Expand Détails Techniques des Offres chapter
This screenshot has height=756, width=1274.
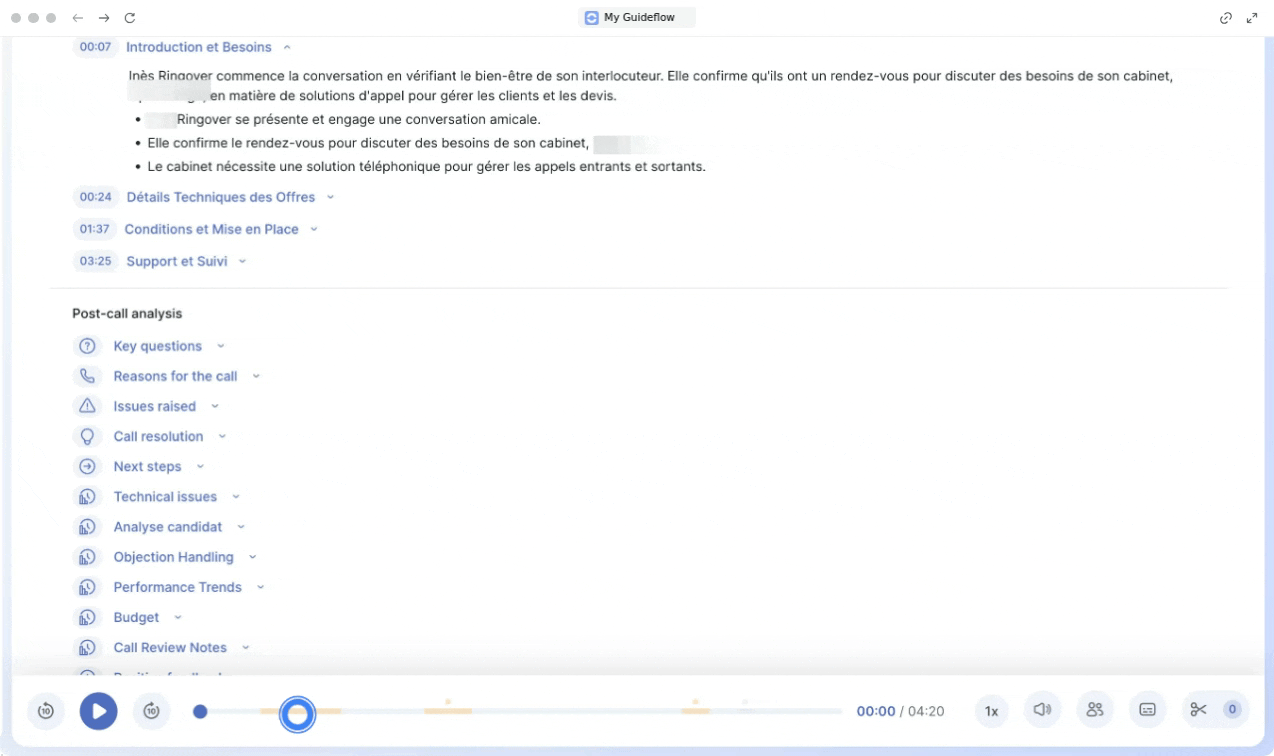(220, 197)
